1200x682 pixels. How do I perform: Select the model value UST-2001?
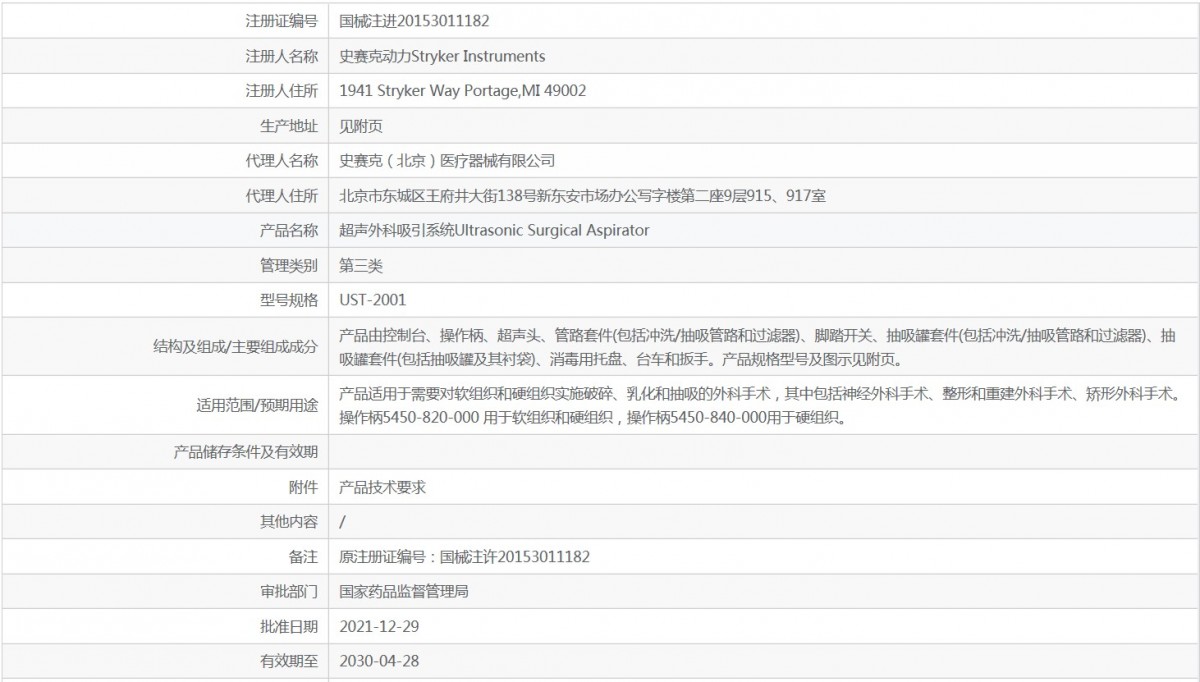click(x=372, y=300)
